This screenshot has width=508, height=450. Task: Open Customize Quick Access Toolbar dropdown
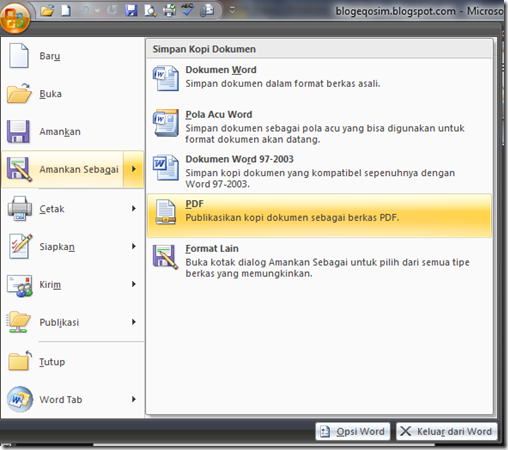pos(232,10)
